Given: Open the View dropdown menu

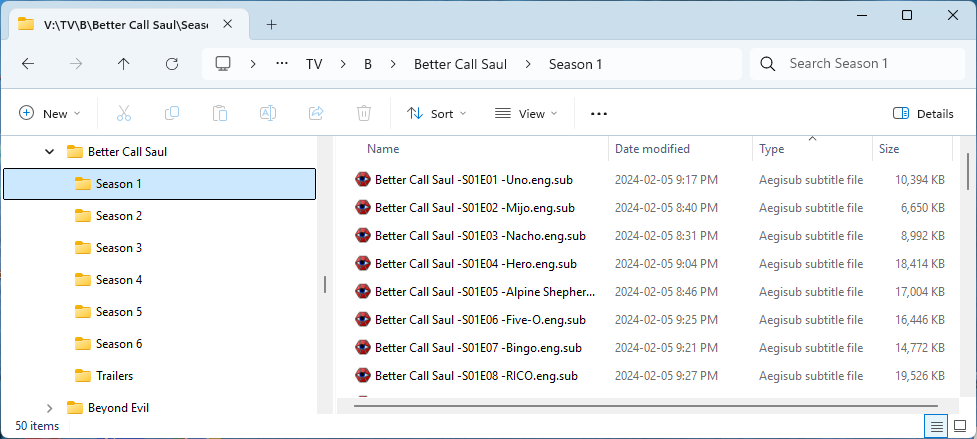Looking at the screenshot, I should [526, 113].
